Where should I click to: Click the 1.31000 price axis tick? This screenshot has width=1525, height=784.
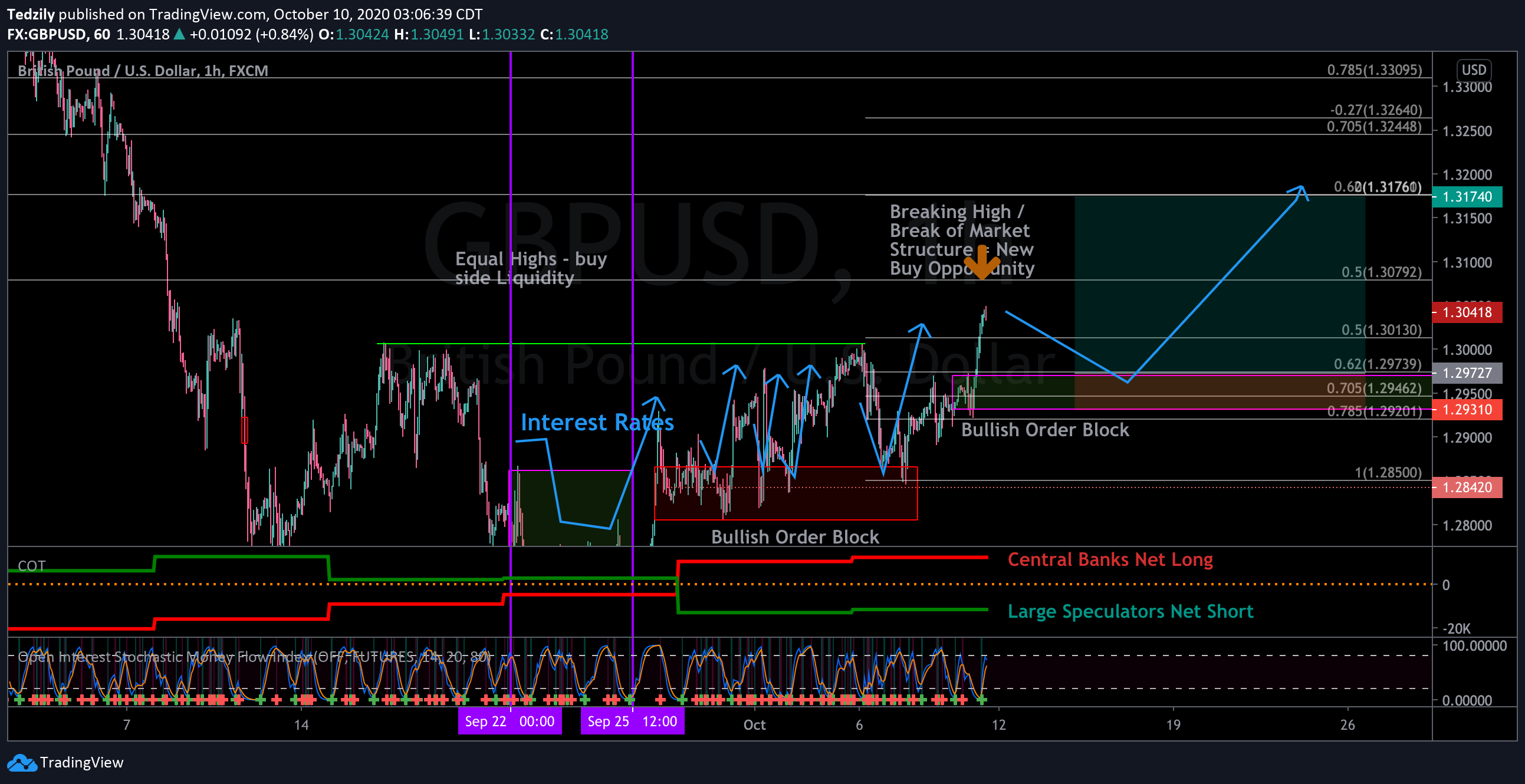click(1467, 262)
